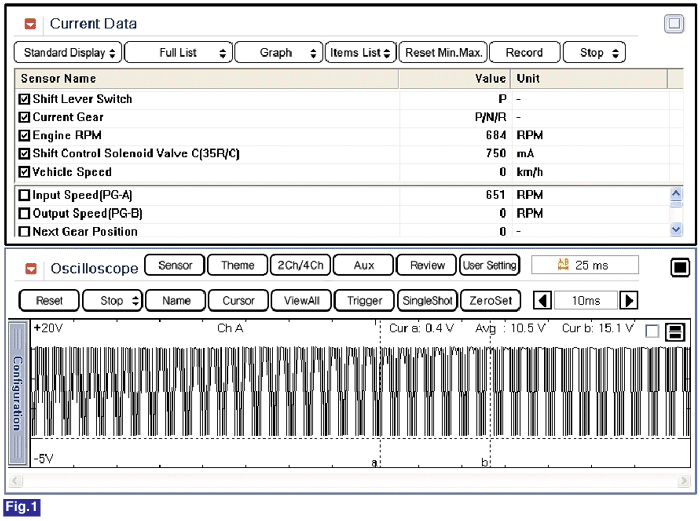This screenshot has width=700, height=521.
Task: Click the 25 ms cursor interval indicator
Action: [584, 265]
